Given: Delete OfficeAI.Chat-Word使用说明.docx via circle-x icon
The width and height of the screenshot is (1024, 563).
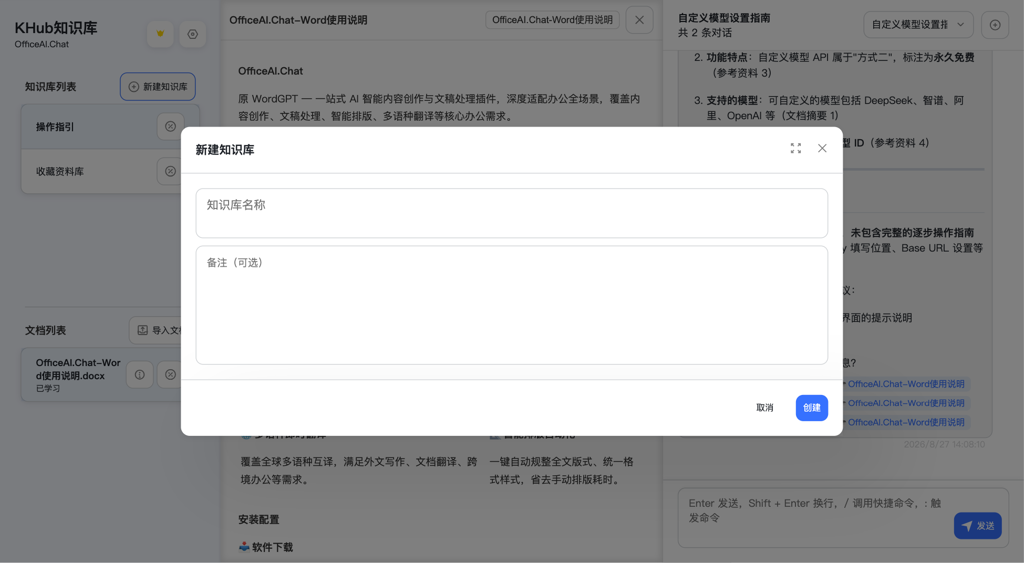Looking at the screenshot, I should 170,375.
